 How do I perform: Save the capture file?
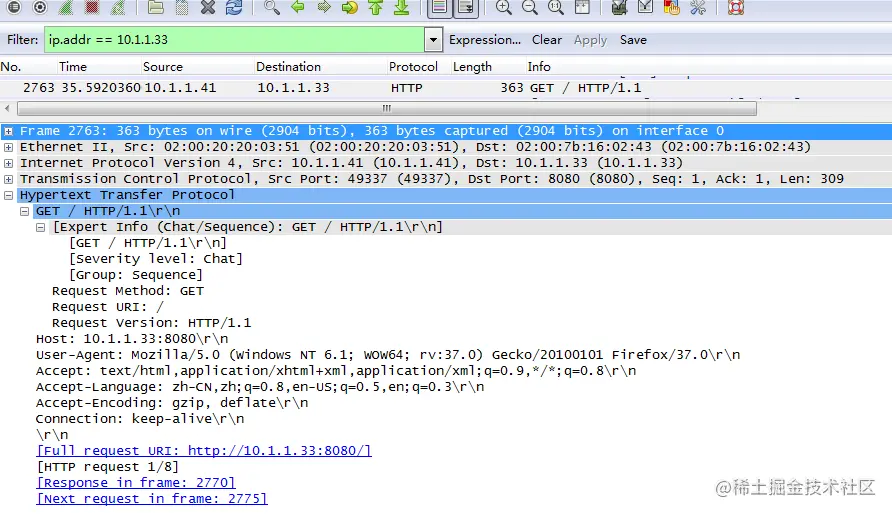pos(181,7)
